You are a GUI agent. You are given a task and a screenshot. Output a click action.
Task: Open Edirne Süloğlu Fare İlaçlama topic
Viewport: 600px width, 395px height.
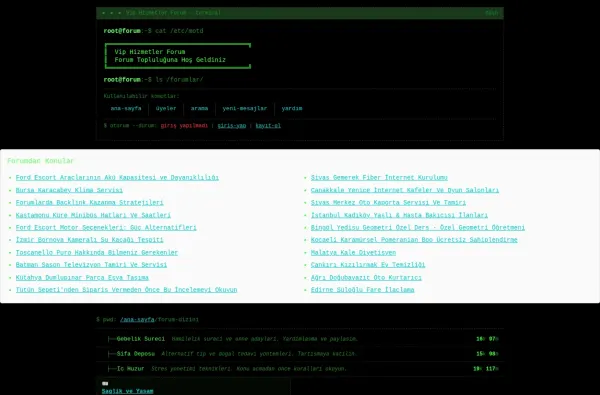(x=362, y=290)
